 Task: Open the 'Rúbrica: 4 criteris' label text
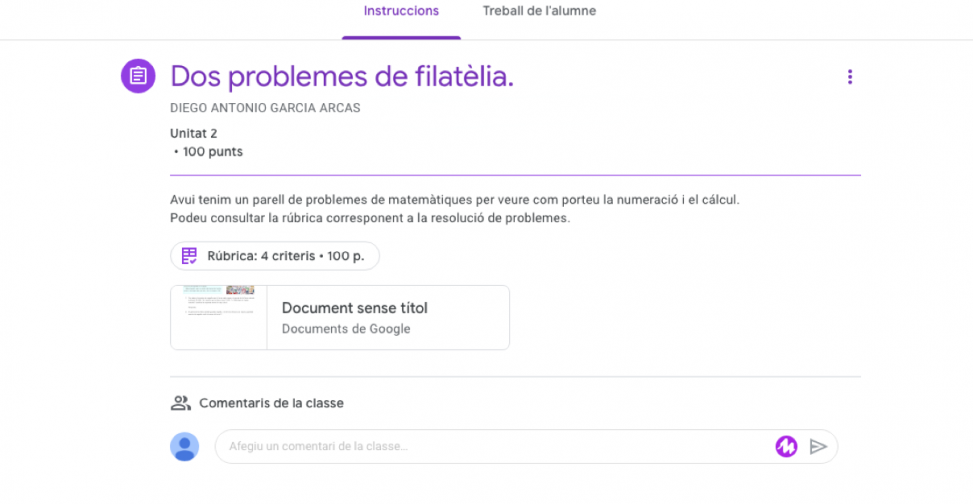pos(285,256)
